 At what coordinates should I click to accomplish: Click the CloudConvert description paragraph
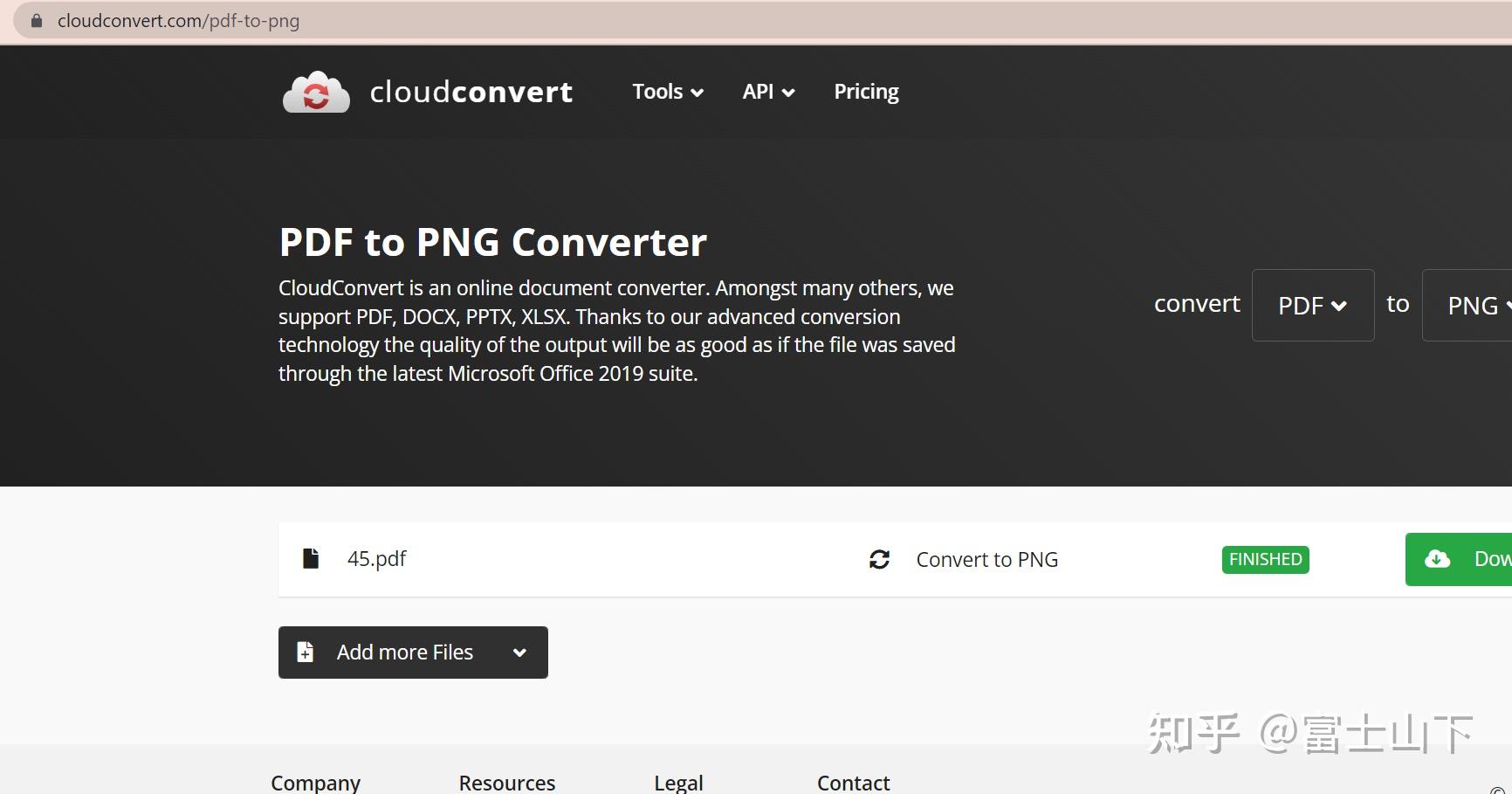pos(617,330)
